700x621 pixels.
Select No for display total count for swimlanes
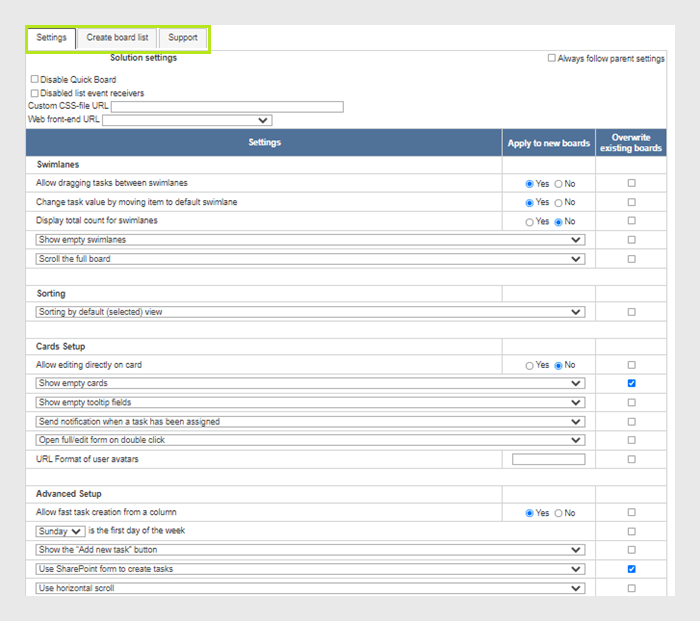point(558,222)
